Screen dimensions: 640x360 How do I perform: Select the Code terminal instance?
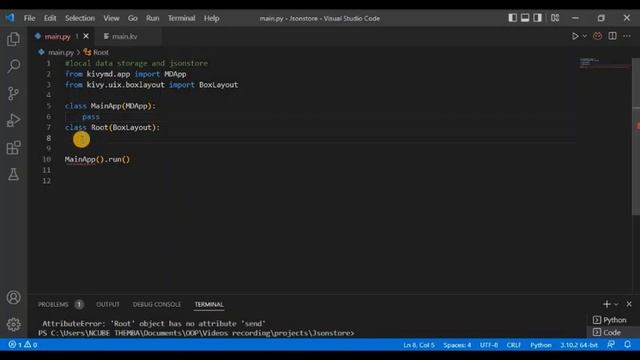click(x=607, y=332)
